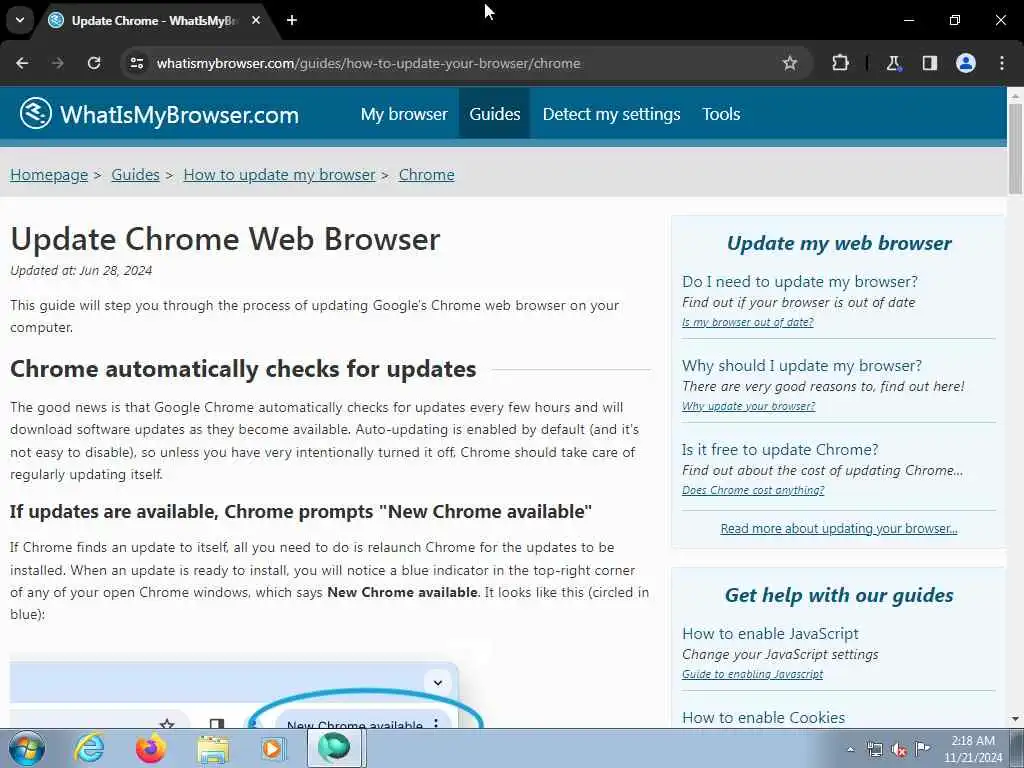The height and width of the screenshot is (768, 1024).
Task: Reload the current page
Action: [94, 63]
